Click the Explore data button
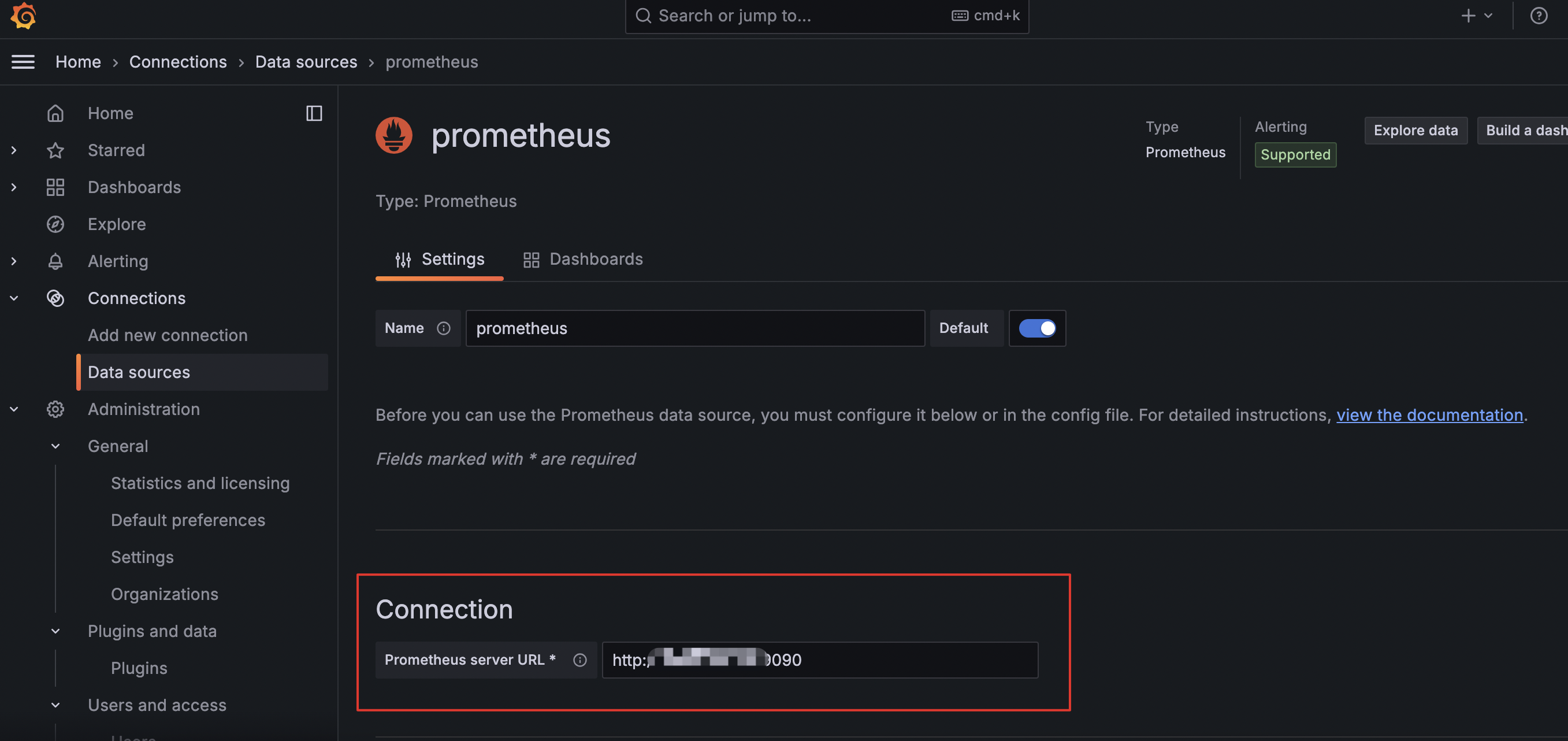This screenshot has height=741, width=1568. point(1415,130)
